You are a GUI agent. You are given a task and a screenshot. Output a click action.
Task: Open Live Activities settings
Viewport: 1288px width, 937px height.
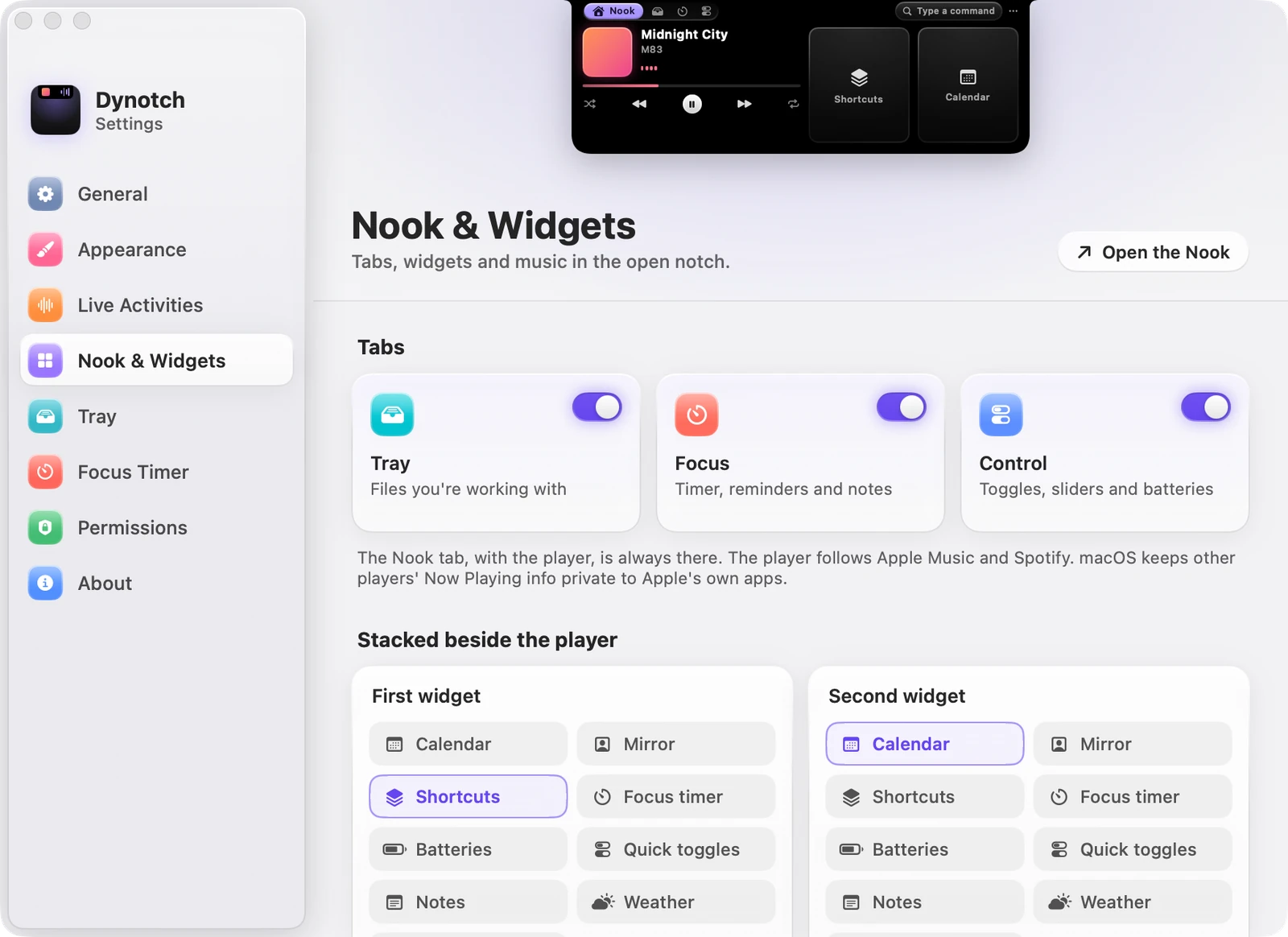[157, 305]
